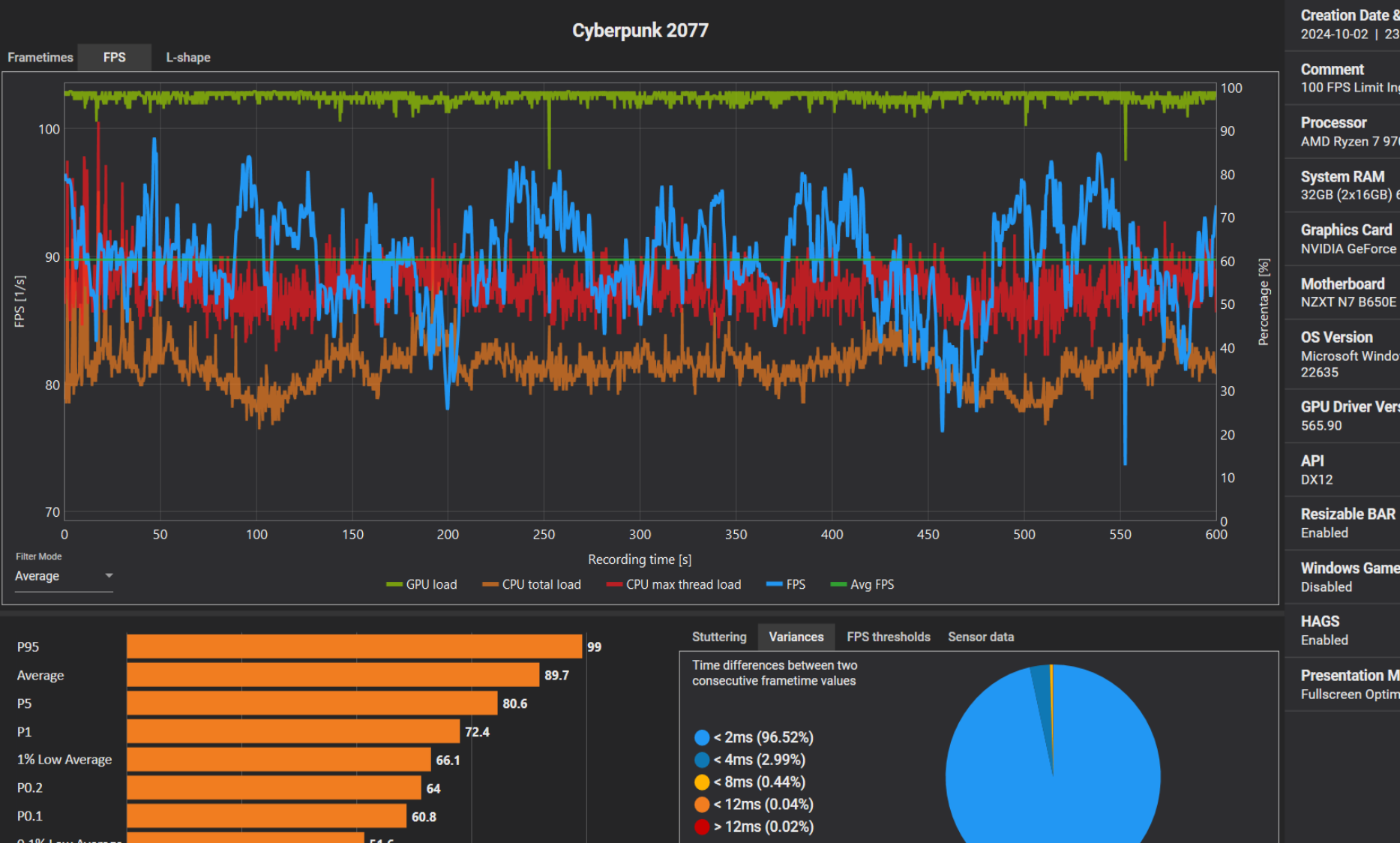This screenshot has height=843, width=1400.
Task: Click the P0.1 bar showing 60.8
Action: pyautogui.click(x=266, y=816)
